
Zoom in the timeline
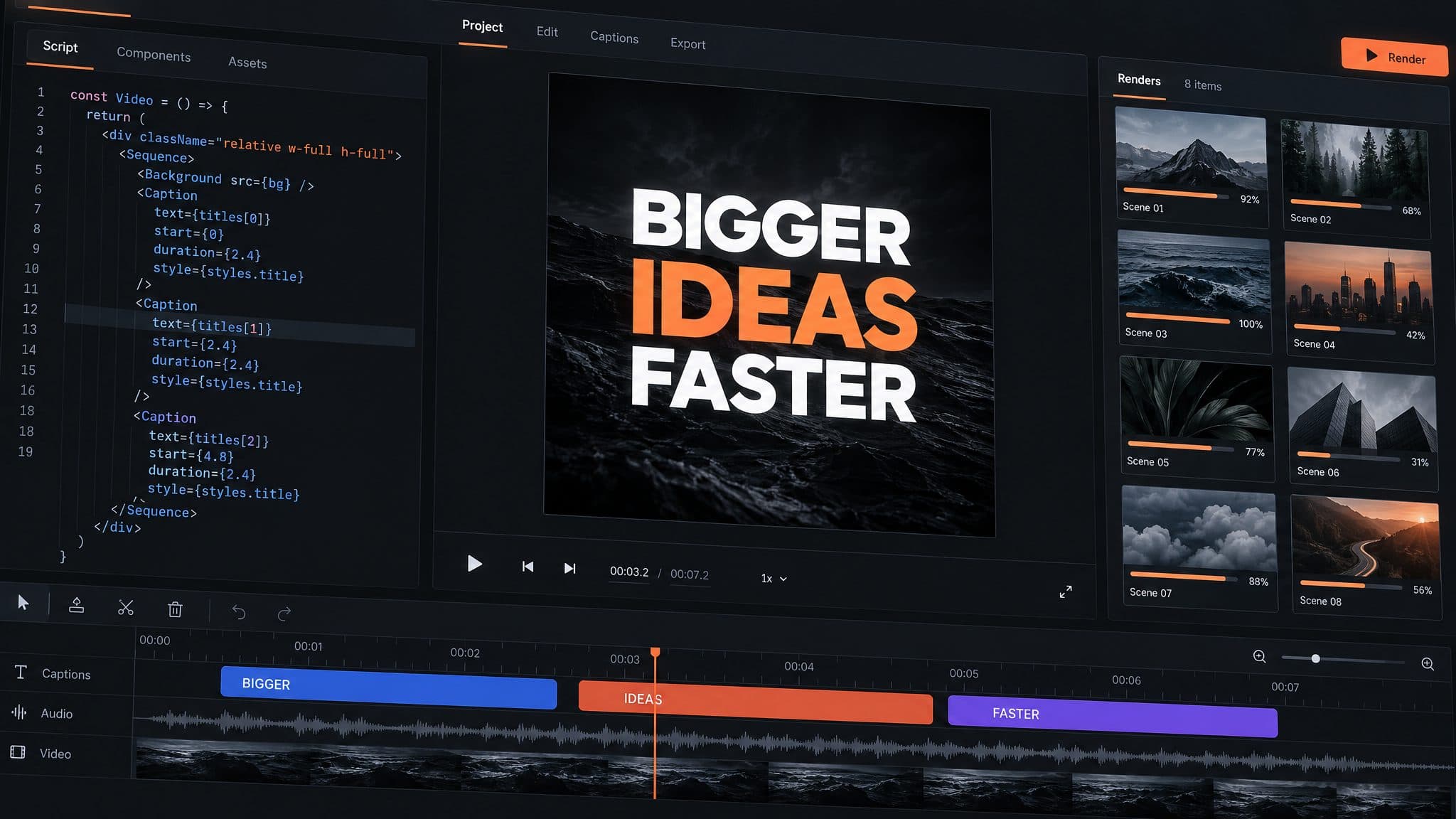pos(1427,663)
